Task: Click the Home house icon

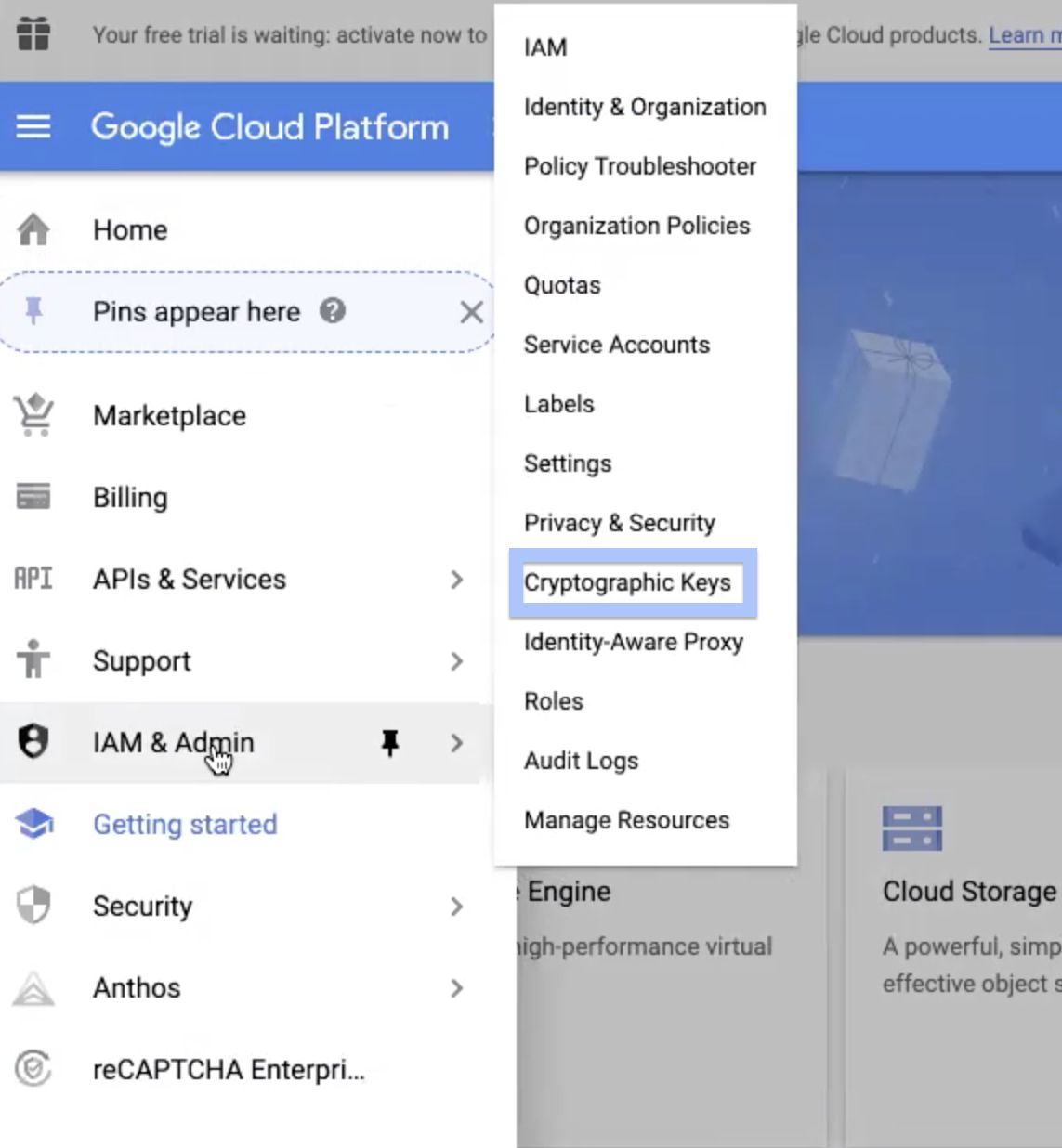Action: (x=33, y=229)
